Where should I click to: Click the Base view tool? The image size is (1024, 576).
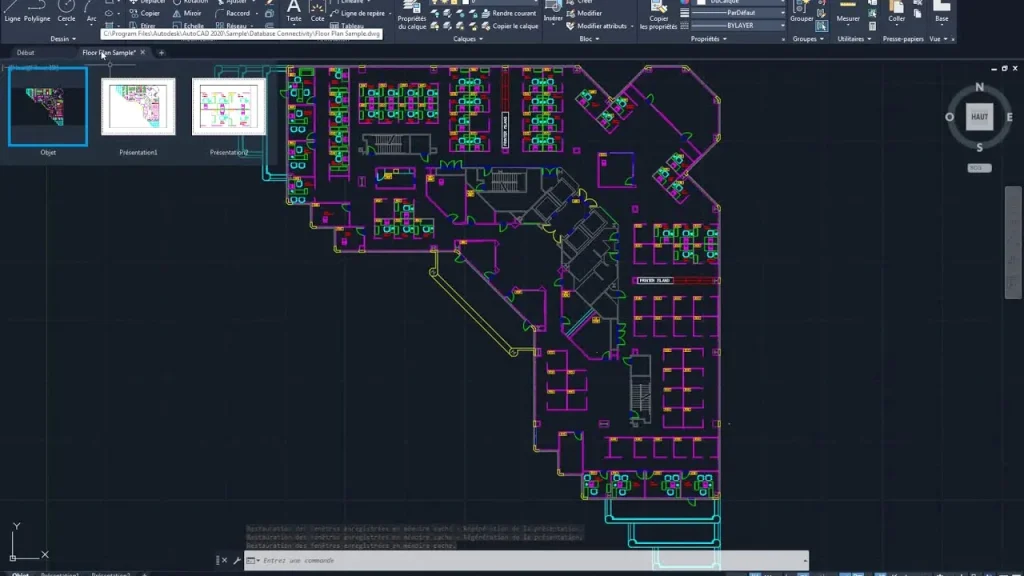[x=942, y=12]
